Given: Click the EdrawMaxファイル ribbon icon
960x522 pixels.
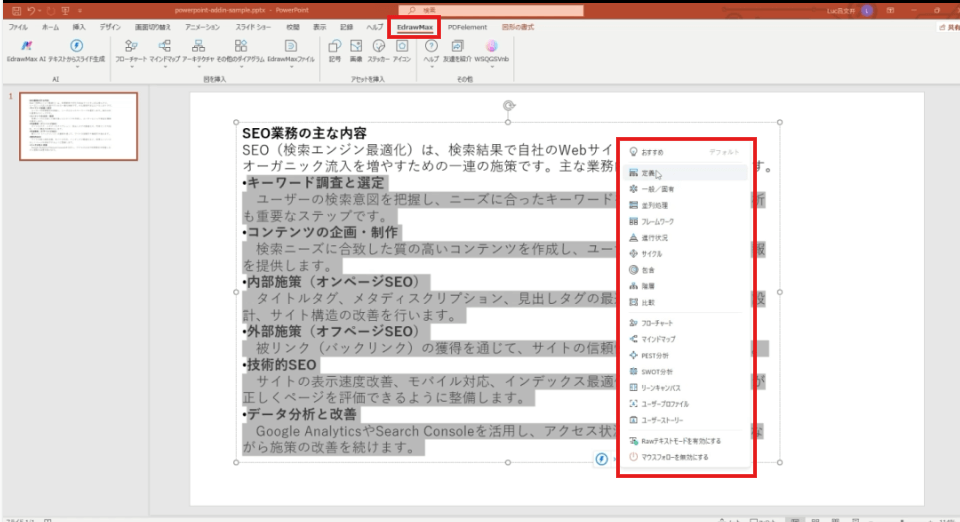Looking at the screenshot, I should click(x=291, y=46).
